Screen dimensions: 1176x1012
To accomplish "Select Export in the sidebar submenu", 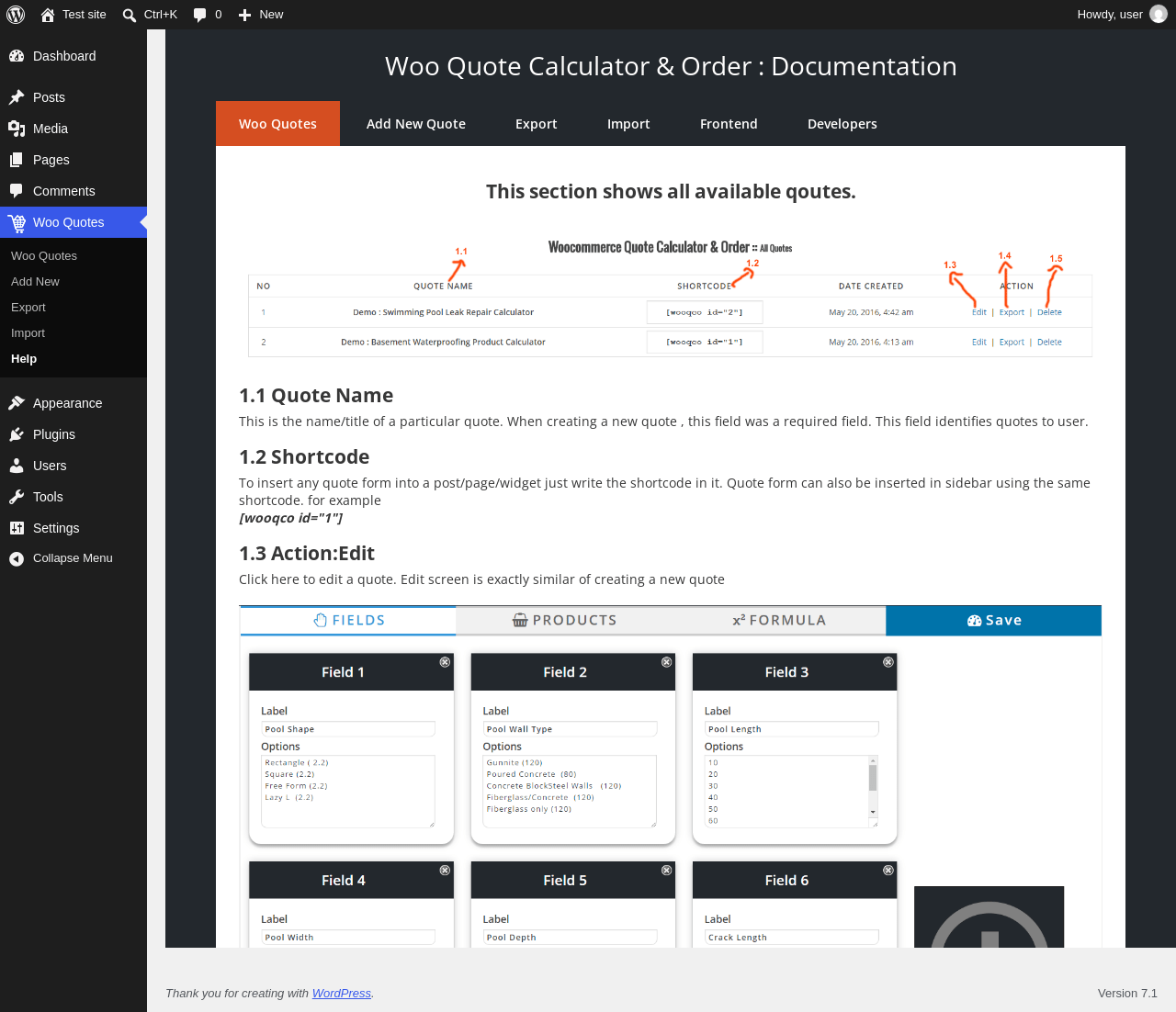I will click(x=28, y=308).
